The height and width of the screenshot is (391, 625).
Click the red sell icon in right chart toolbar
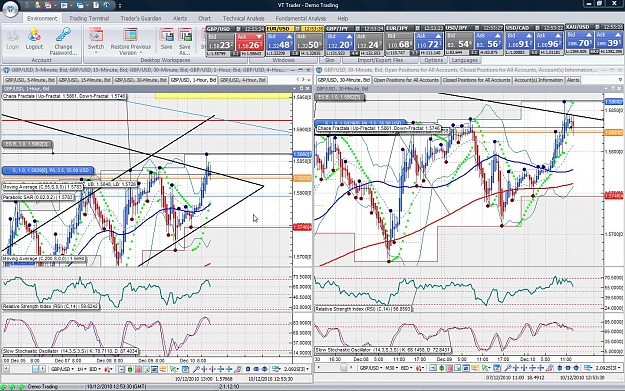coord(450,368)
